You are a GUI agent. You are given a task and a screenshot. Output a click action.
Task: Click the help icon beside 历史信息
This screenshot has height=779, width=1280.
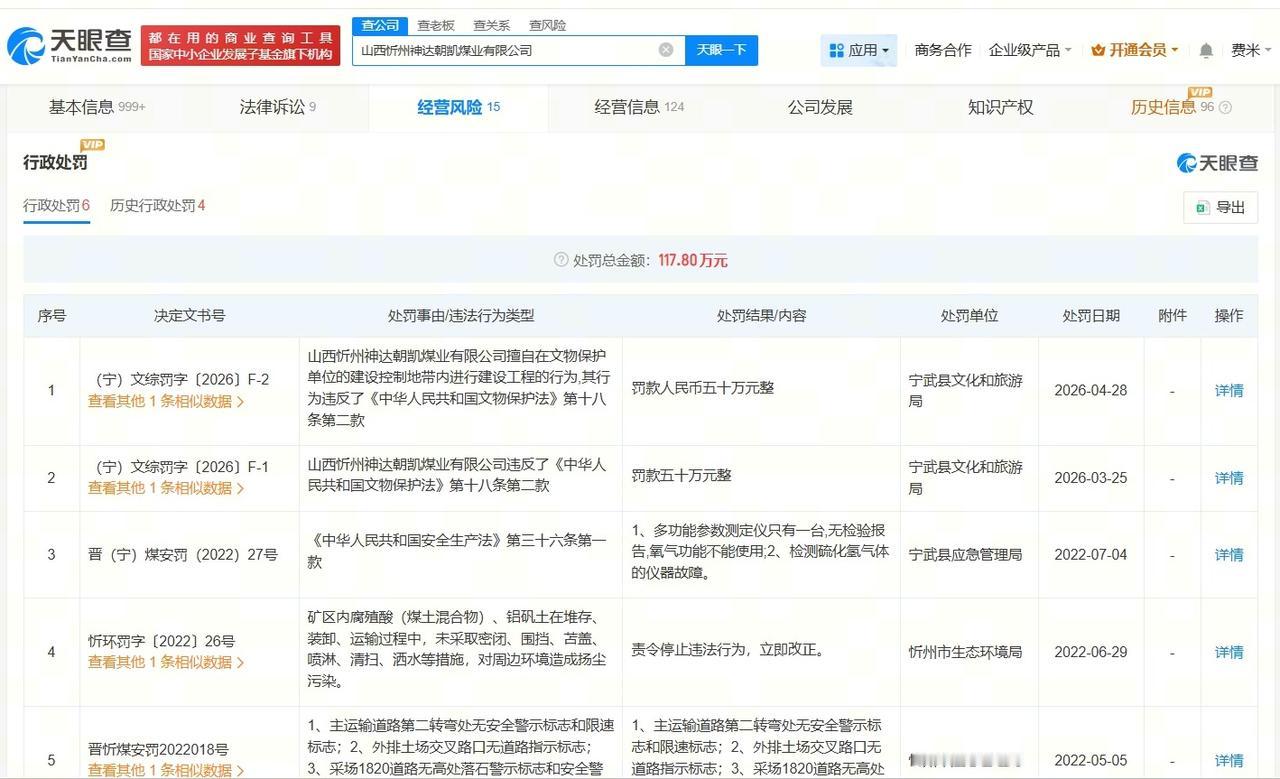(x=1225, y=108)
